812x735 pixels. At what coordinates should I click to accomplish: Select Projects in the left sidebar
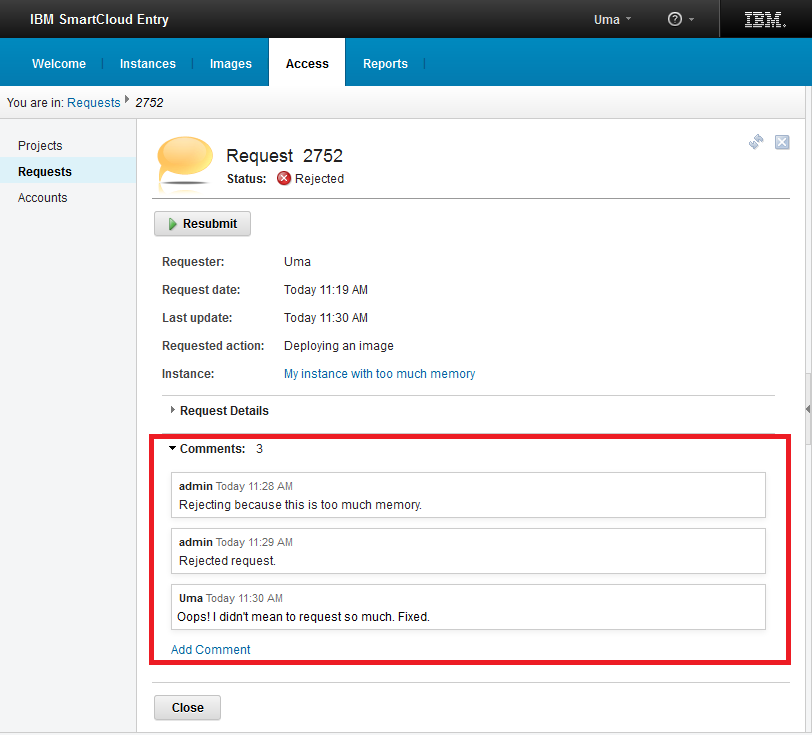(x=40, y=146)
